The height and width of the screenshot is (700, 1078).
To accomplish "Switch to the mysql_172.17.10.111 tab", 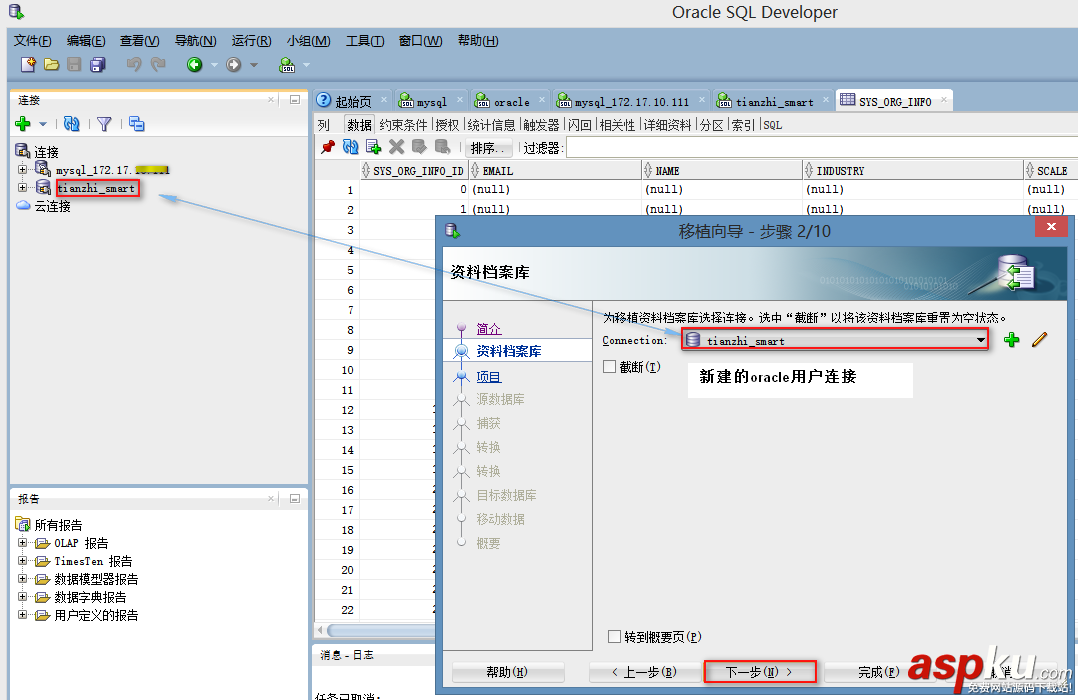I will coord(631,102).
